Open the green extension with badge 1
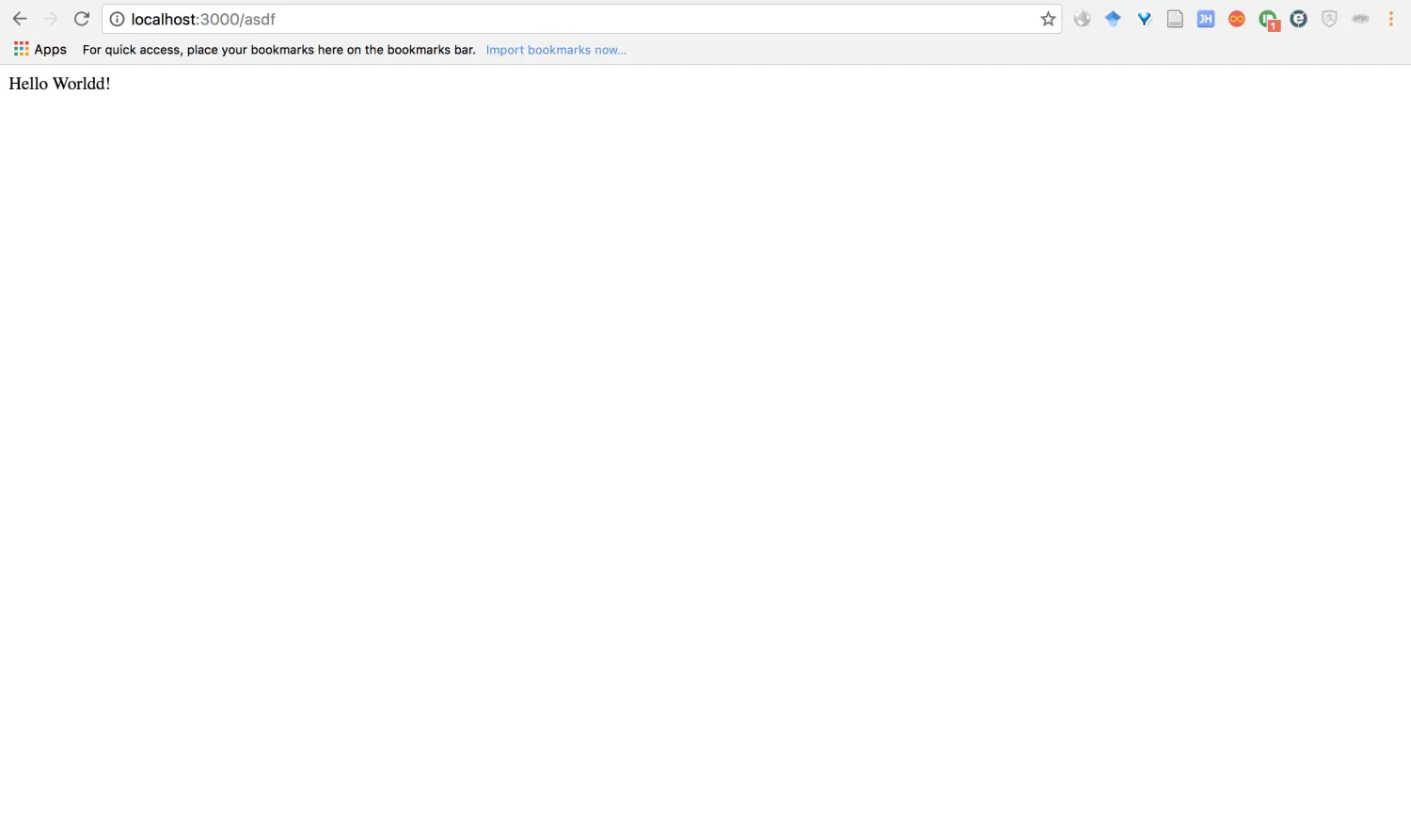The width and height of the screenshot is (1411, 840). (x=1269, y=20)
